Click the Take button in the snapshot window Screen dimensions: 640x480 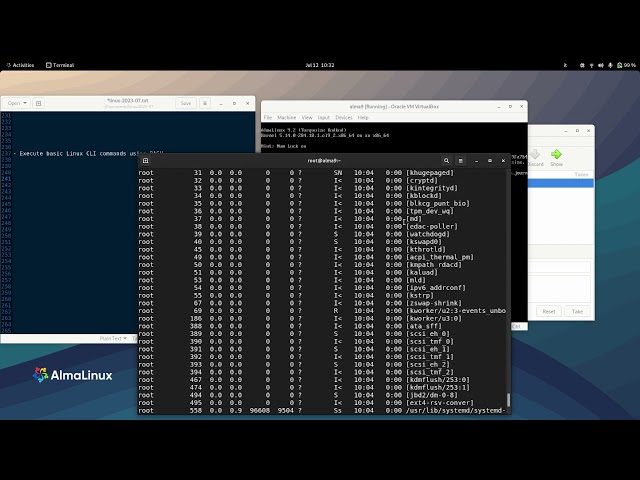click(x=577, y=311)
